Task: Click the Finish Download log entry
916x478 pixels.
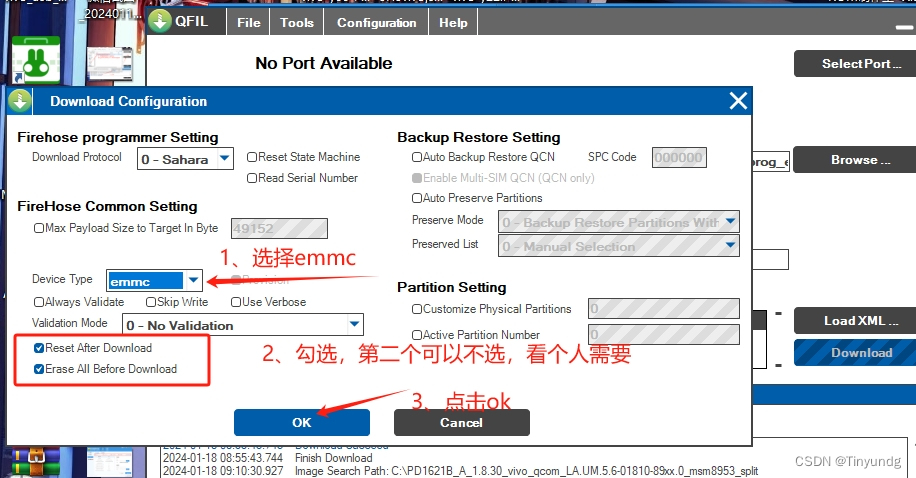Action: coord(334,458)
